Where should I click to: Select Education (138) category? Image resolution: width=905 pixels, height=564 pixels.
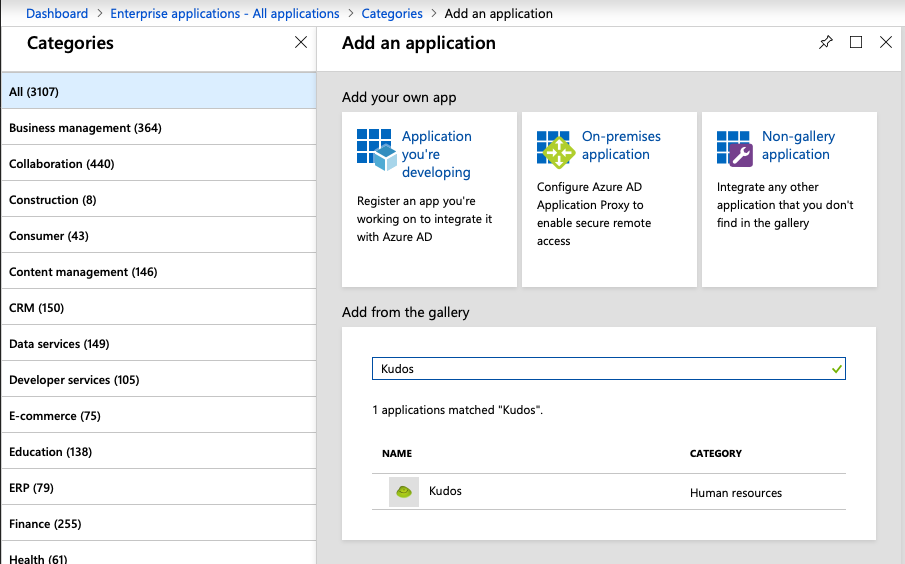159,451
